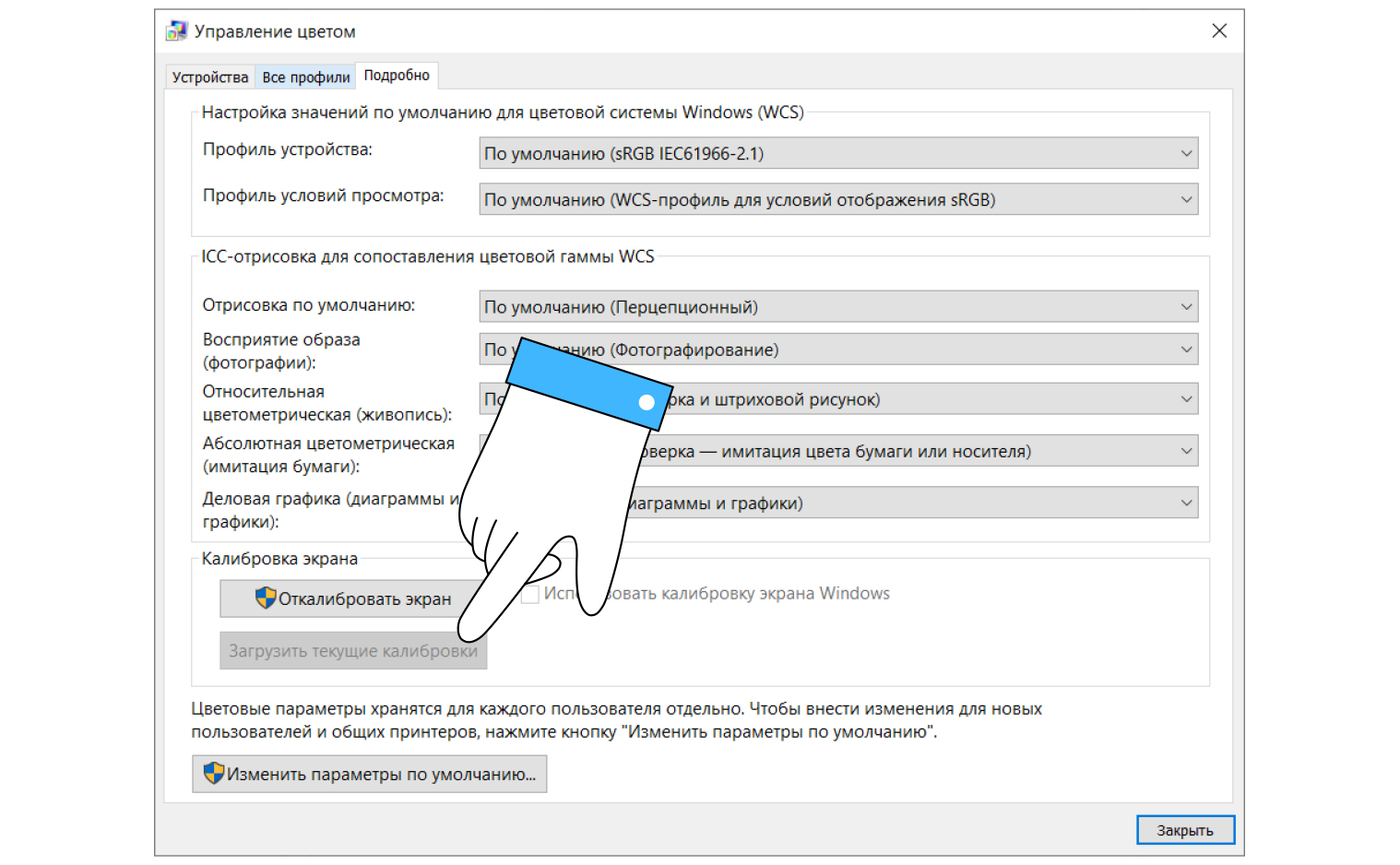
Task: Switch to the 'Устройства' tab
Action: pyautogui.click(x=210, y=77)
